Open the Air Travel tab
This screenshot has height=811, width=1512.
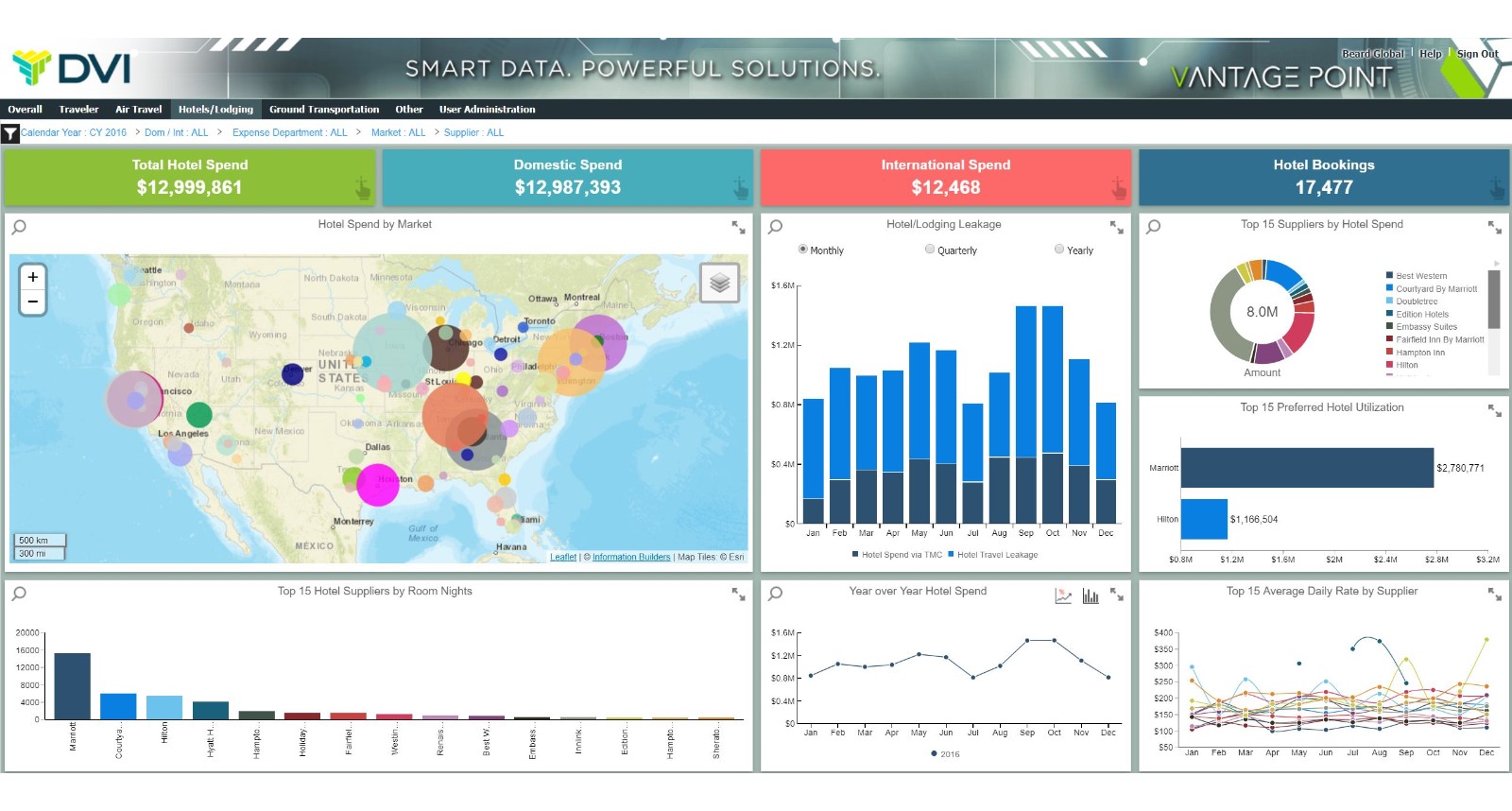tap(139, 110)
